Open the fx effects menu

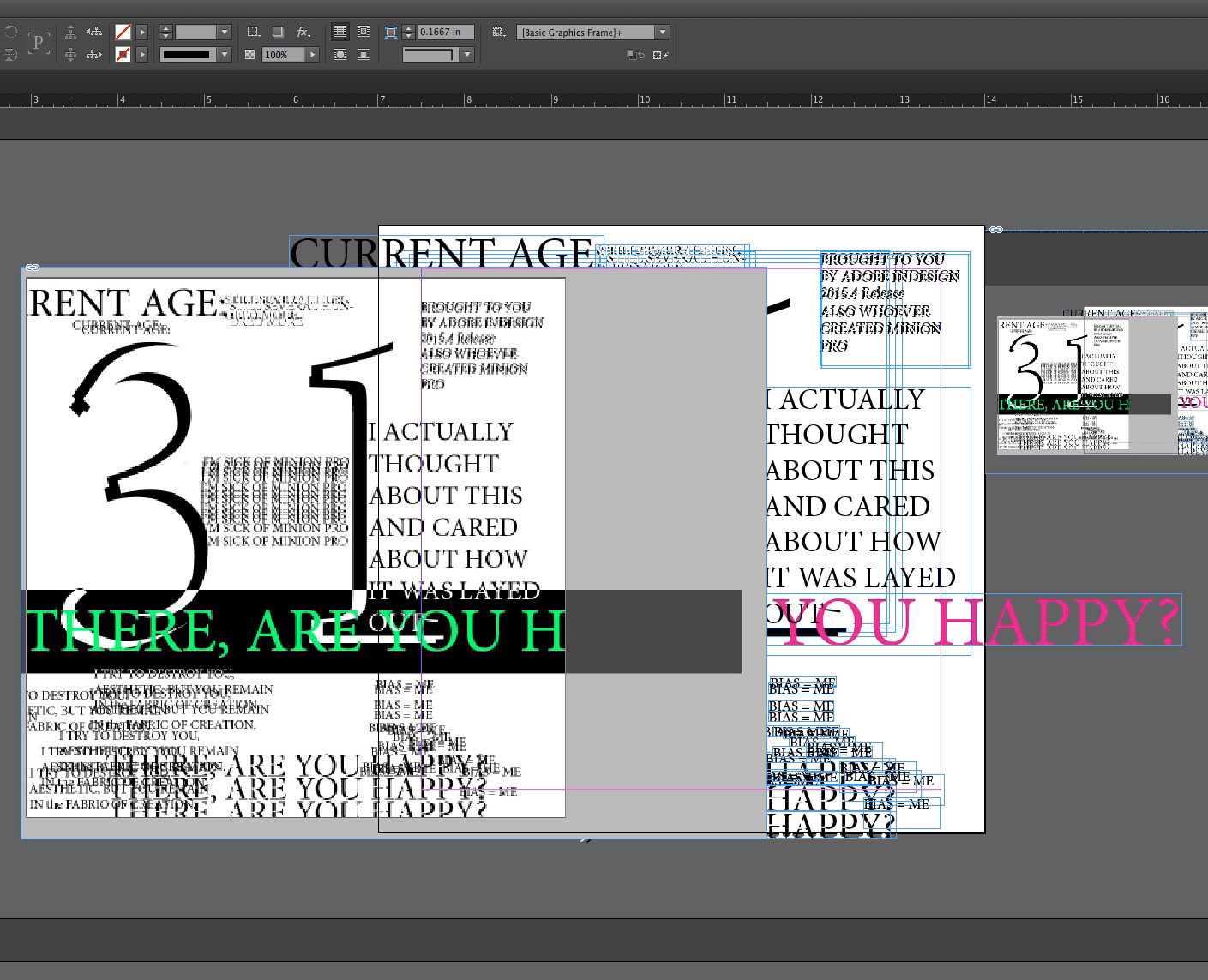(304, 33)
